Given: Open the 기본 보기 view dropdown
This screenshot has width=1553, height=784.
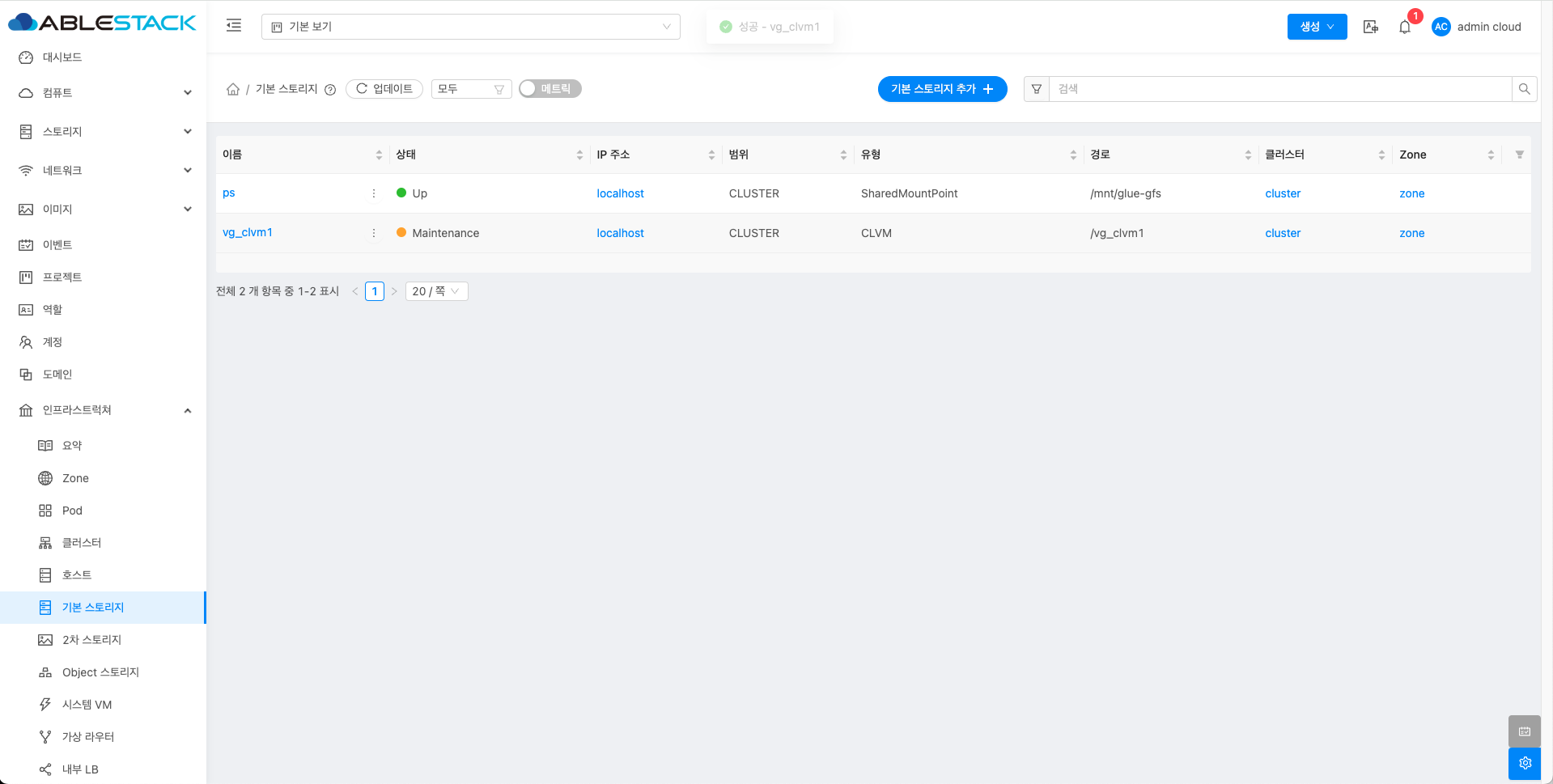Looking at the screenshot, I should coord(470,27).
